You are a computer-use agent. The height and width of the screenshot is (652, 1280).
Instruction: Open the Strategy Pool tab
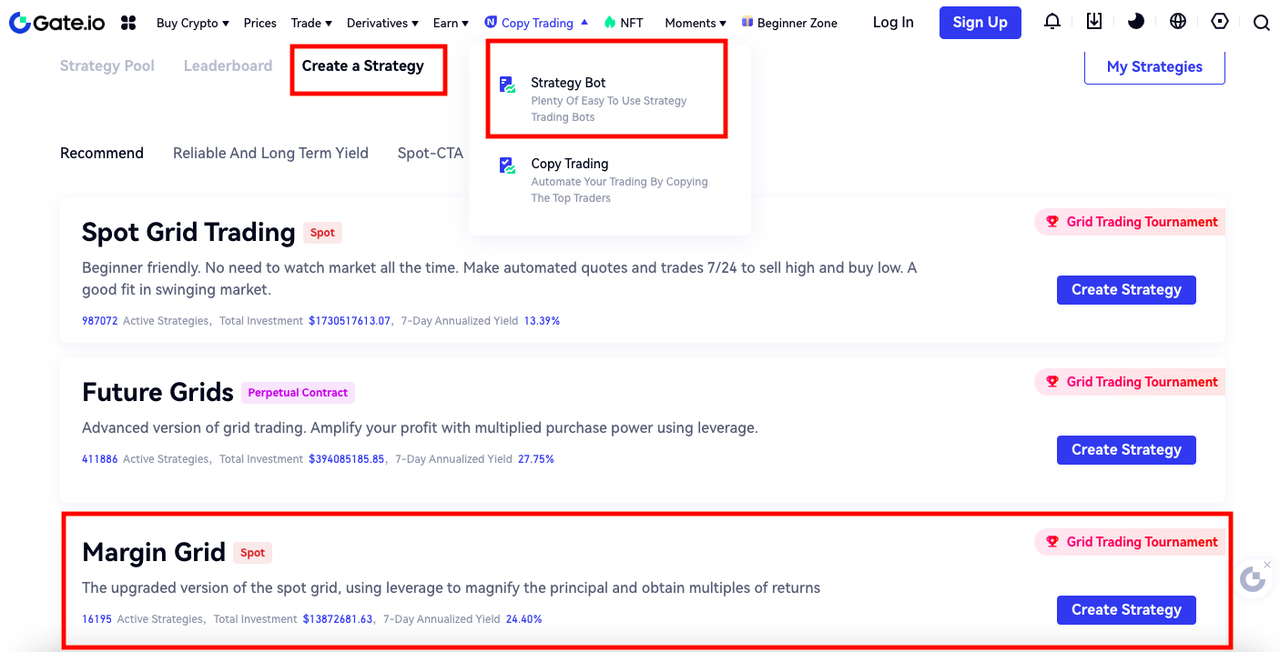click(107, 66)
